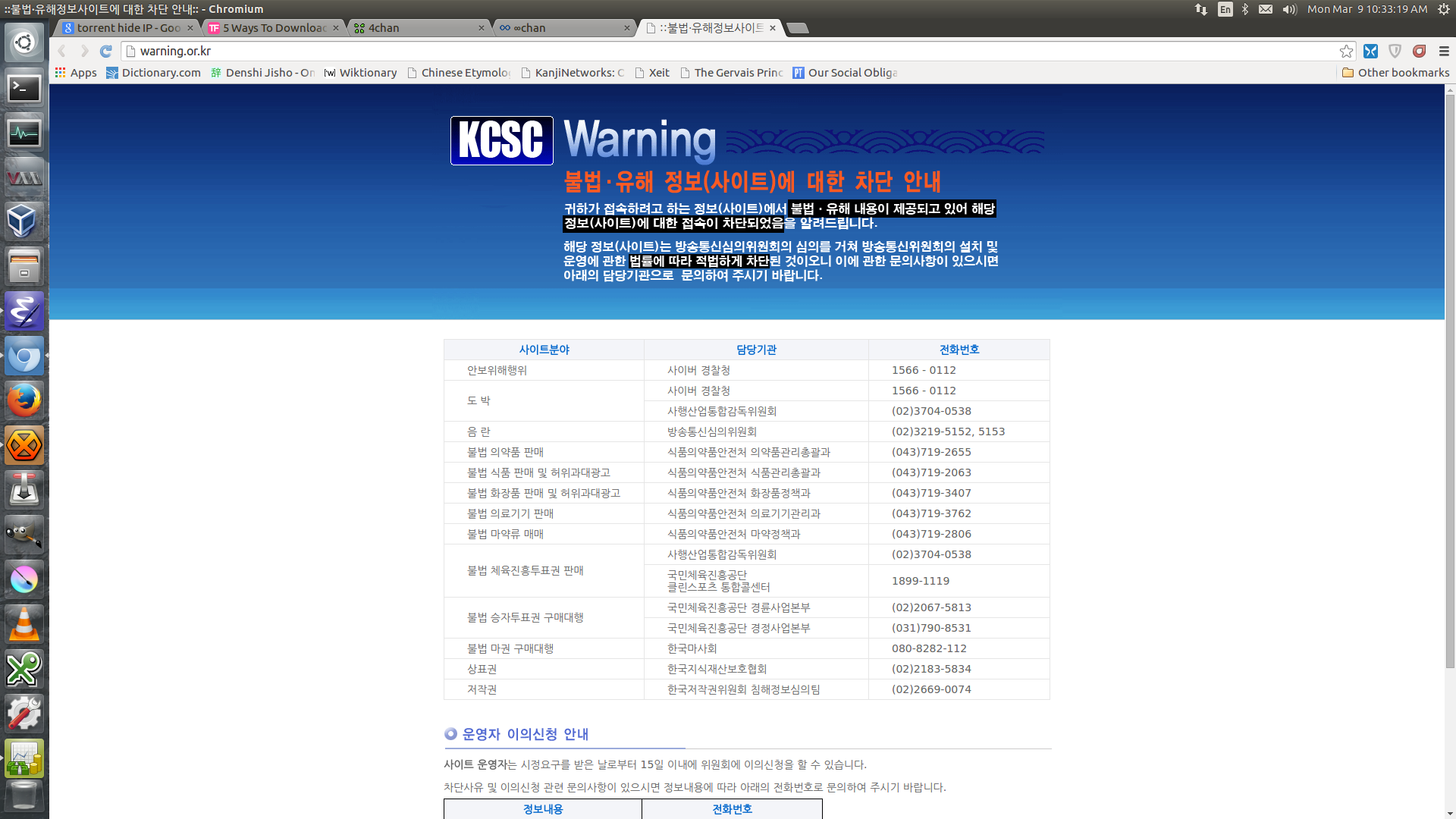Open Ubuntu Dash home launcher icon
Viewport: 1456px width, 819px height.
point(24,42)
